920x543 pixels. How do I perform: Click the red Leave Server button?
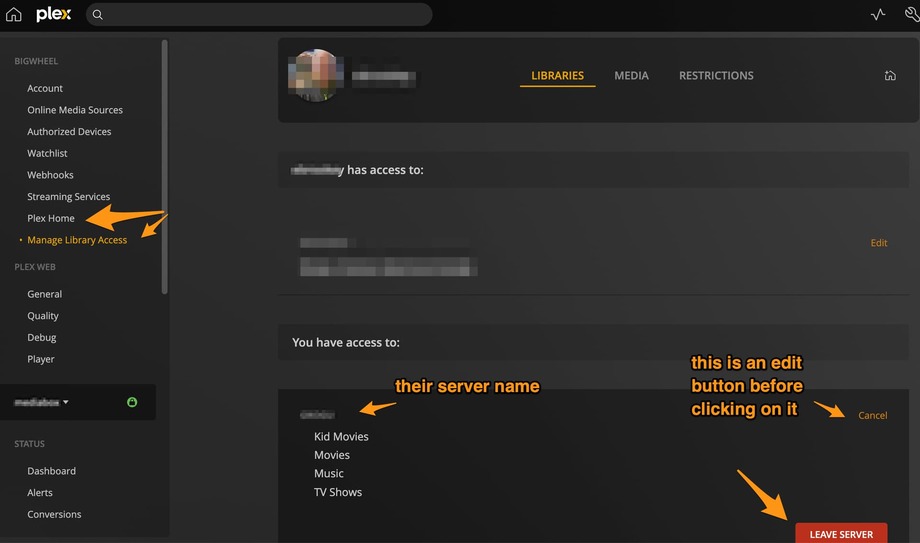841,534
